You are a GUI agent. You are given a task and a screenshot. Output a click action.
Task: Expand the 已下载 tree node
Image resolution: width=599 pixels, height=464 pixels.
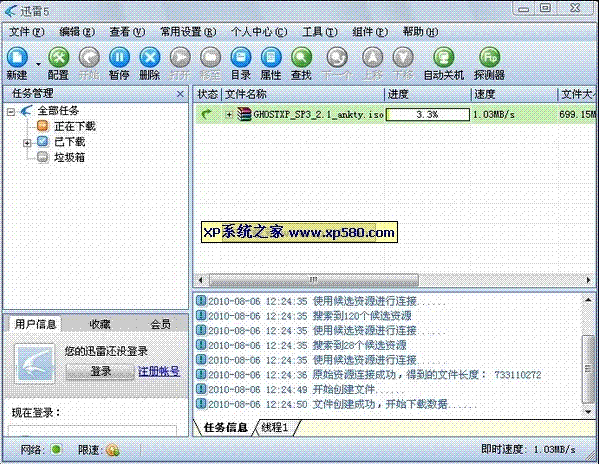coord(27,143)
